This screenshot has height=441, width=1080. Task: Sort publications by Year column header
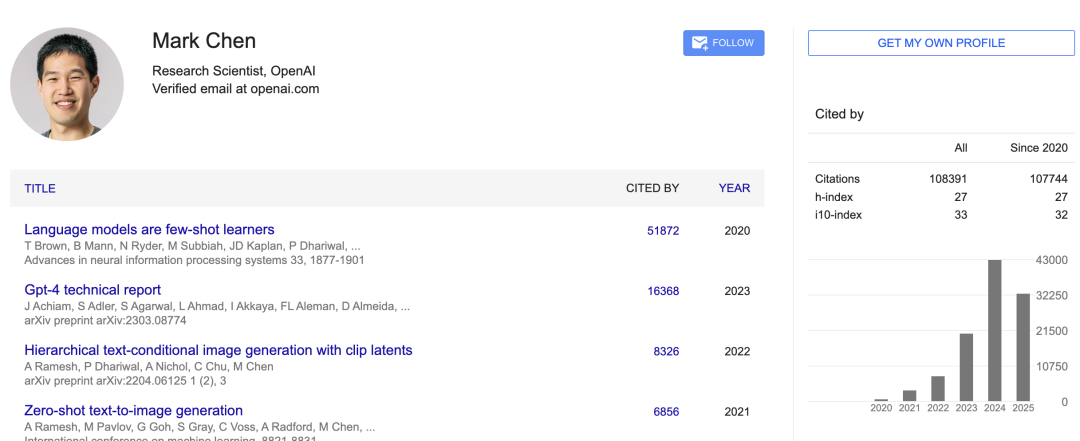(x=734, y=188)
